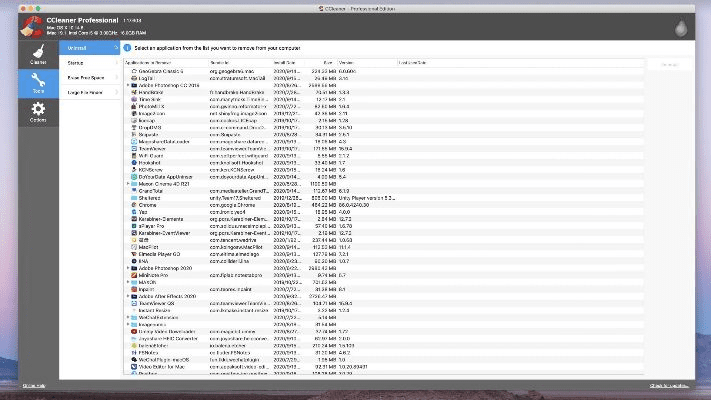Click the Check for updates link
Viewport: 711px width, 400px height.
670,385
